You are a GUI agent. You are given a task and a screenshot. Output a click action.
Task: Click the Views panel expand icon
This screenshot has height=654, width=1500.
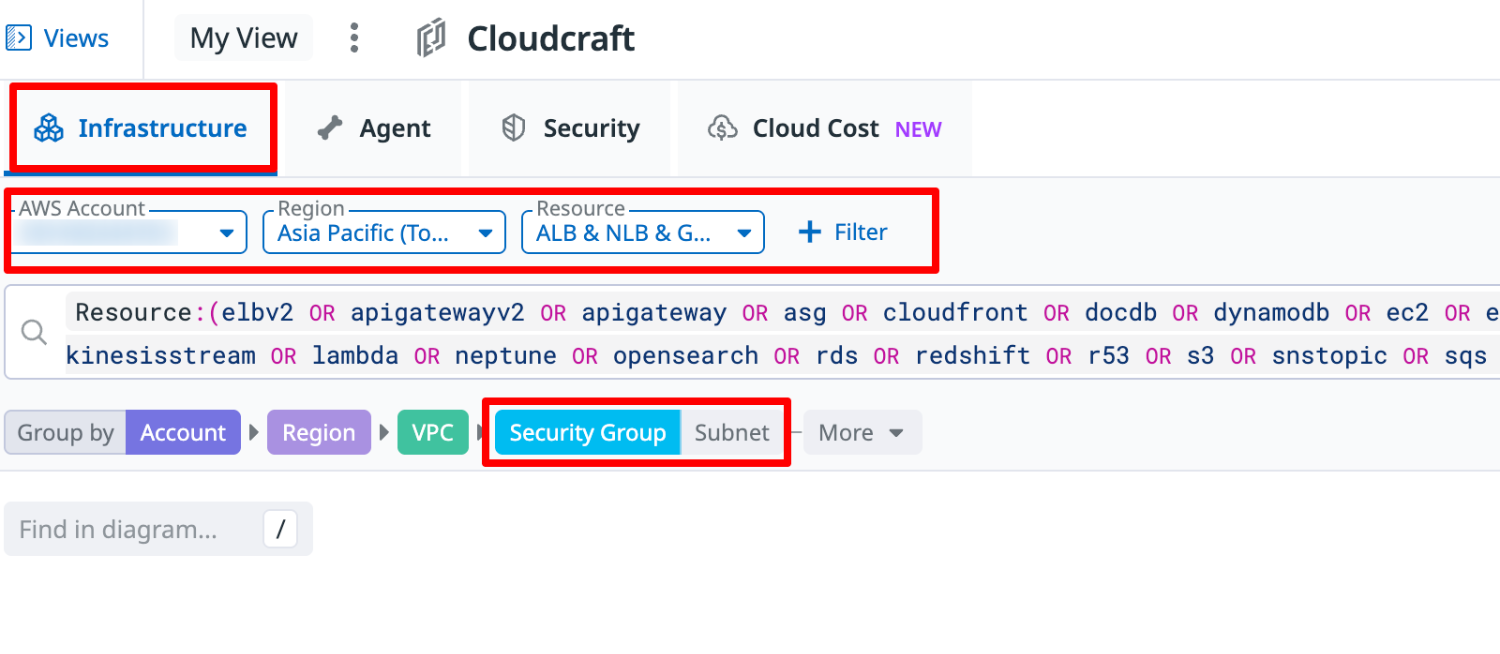19,38
